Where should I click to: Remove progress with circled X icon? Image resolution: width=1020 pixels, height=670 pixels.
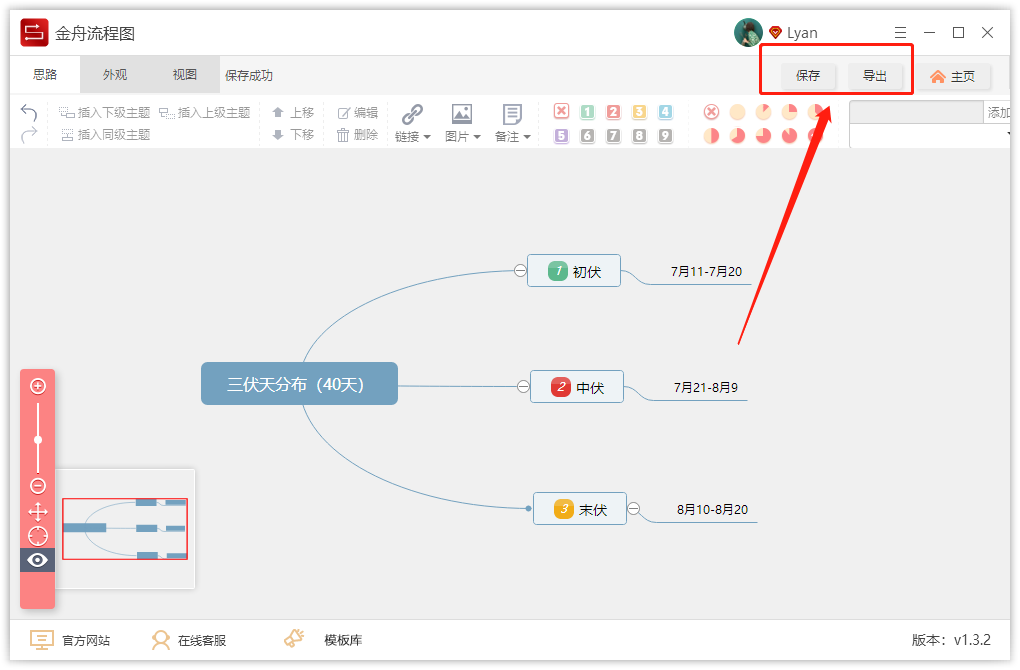712,112
